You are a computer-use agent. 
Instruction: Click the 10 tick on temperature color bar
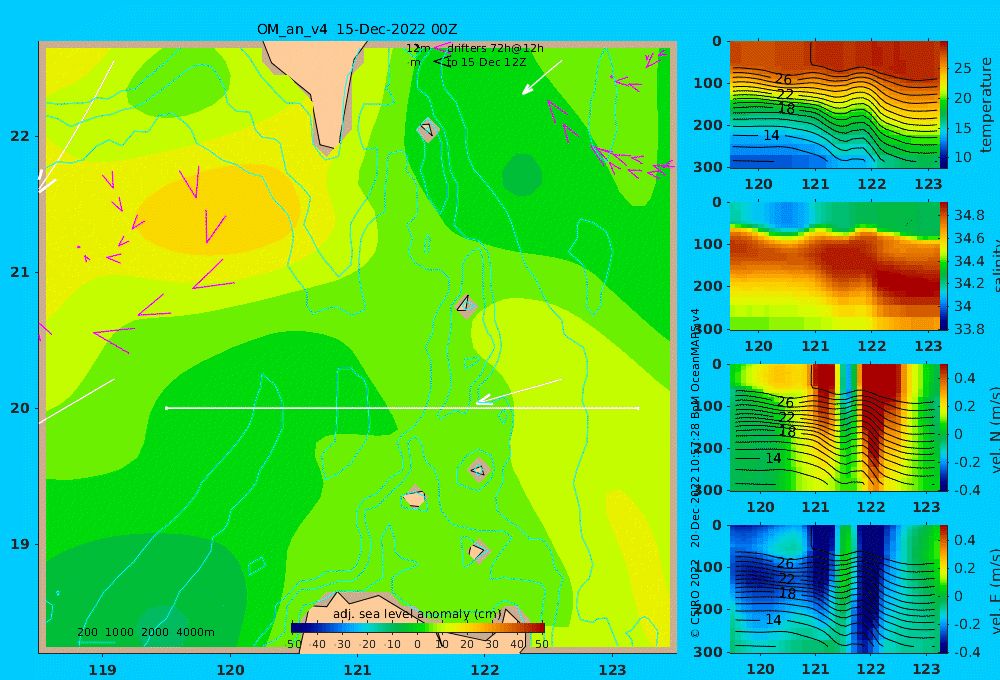962,157
